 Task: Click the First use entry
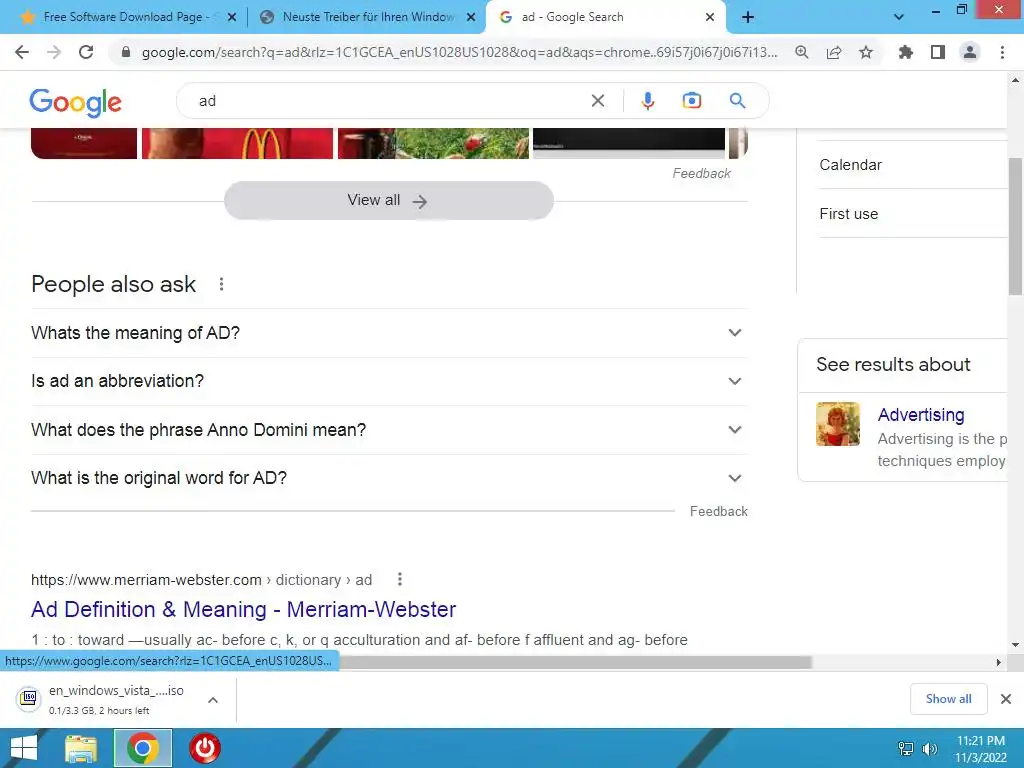click(848, 214)
